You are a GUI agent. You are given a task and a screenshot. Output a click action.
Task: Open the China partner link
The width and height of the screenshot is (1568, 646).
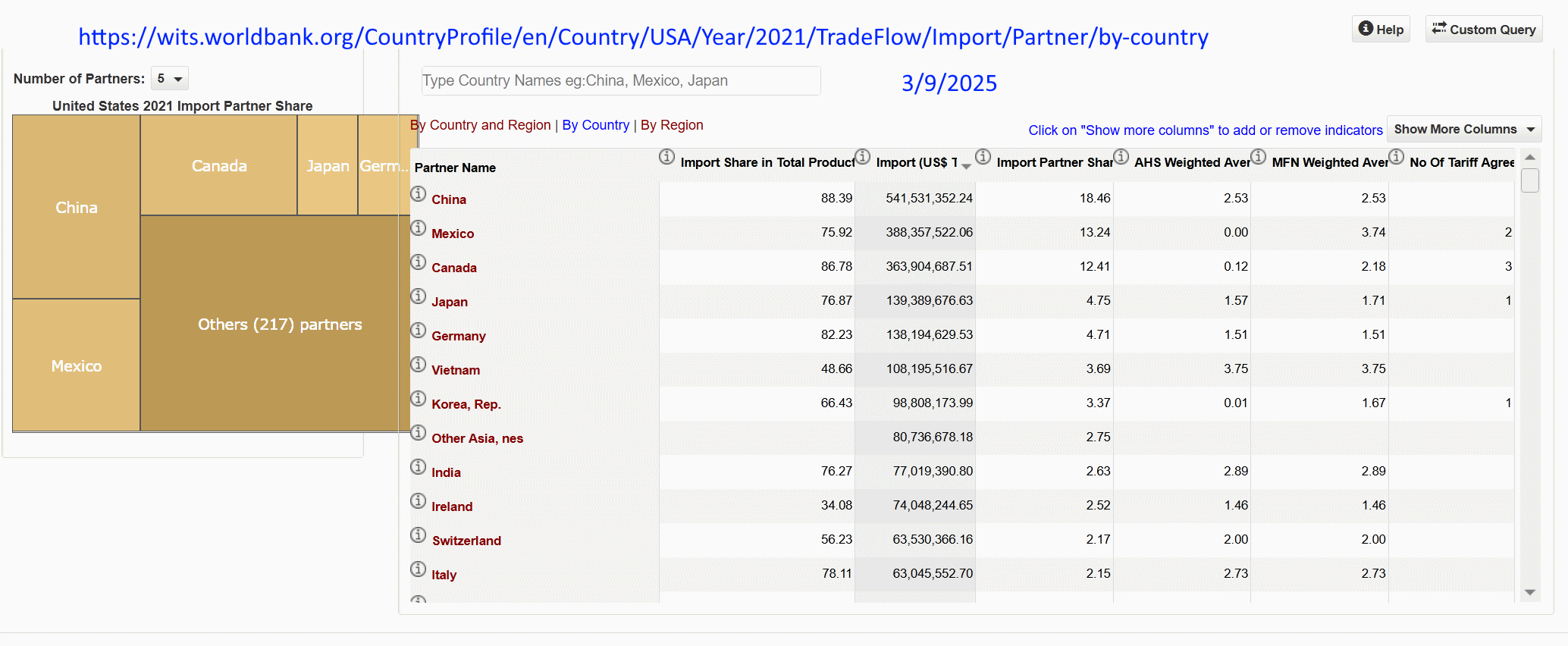click(449, 199)
